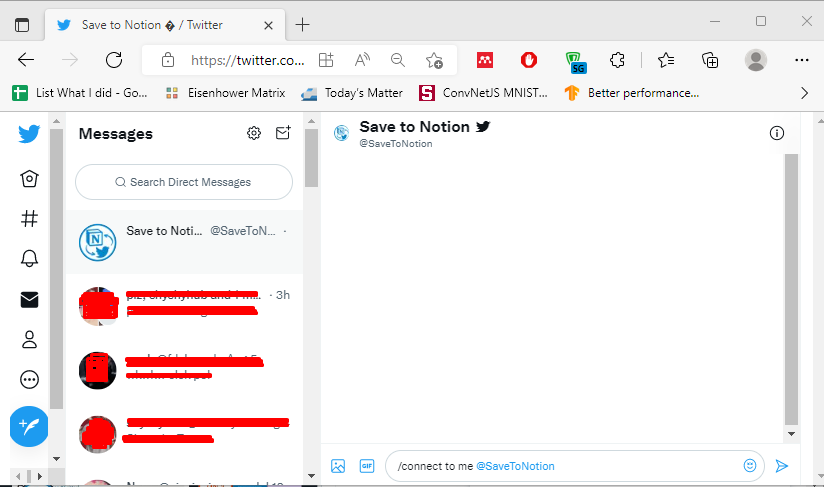Open List What I did bookmark
Screen dimensions: 824x487
coord(80,93)
